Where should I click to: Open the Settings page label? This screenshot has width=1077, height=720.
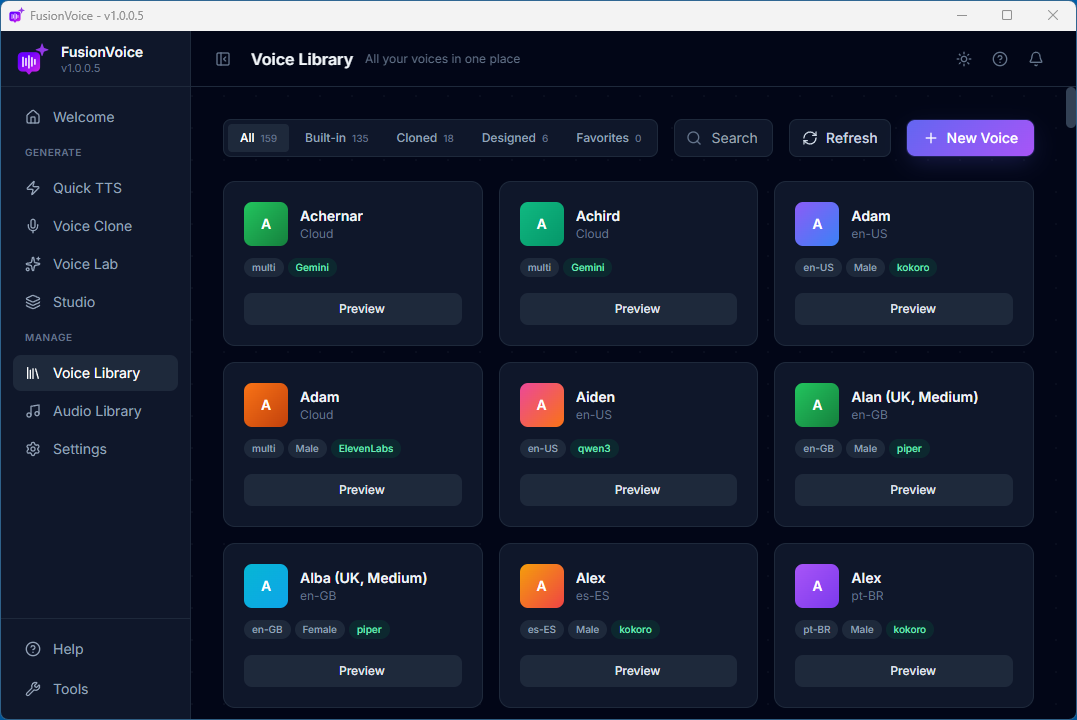pos(80,449)
